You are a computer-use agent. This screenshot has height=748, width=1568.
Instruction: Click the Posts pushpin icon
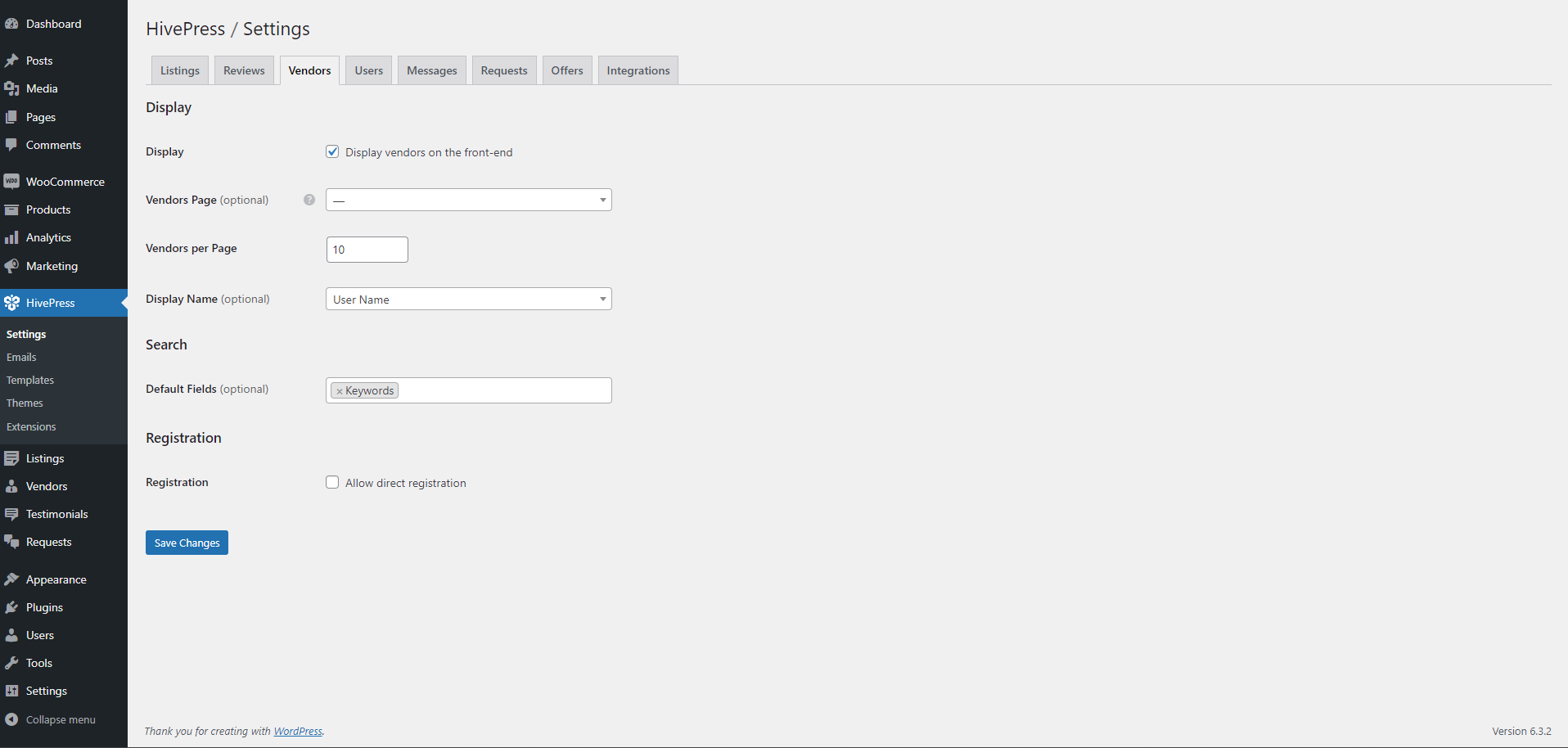[11, 61]
